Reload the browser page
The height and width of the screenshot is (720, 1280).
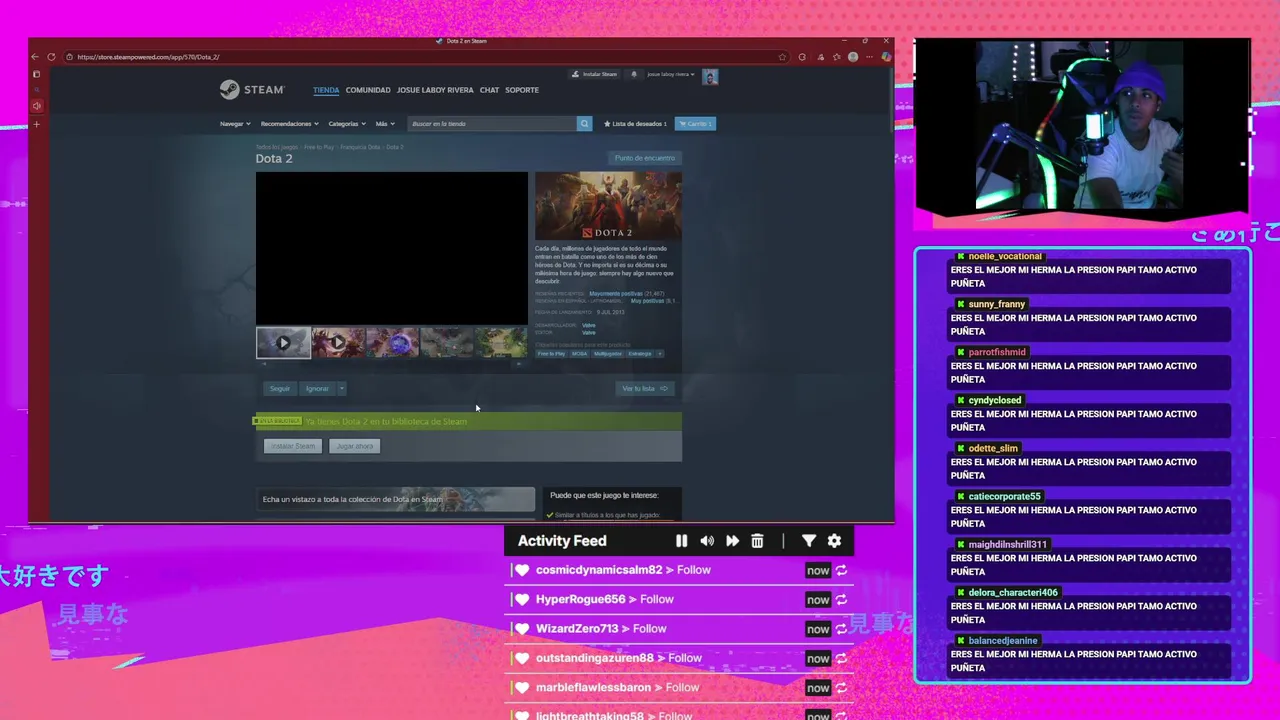pyautogui.click(x=51, y=57)
